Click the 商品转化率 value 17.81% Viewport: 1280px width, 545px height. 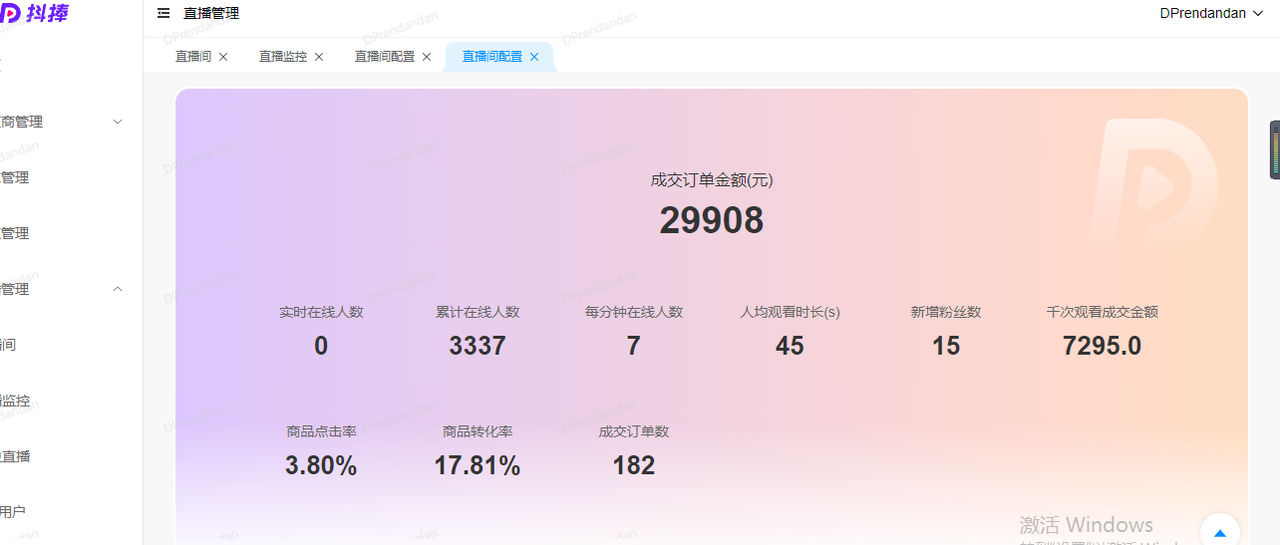pos(477,466)
